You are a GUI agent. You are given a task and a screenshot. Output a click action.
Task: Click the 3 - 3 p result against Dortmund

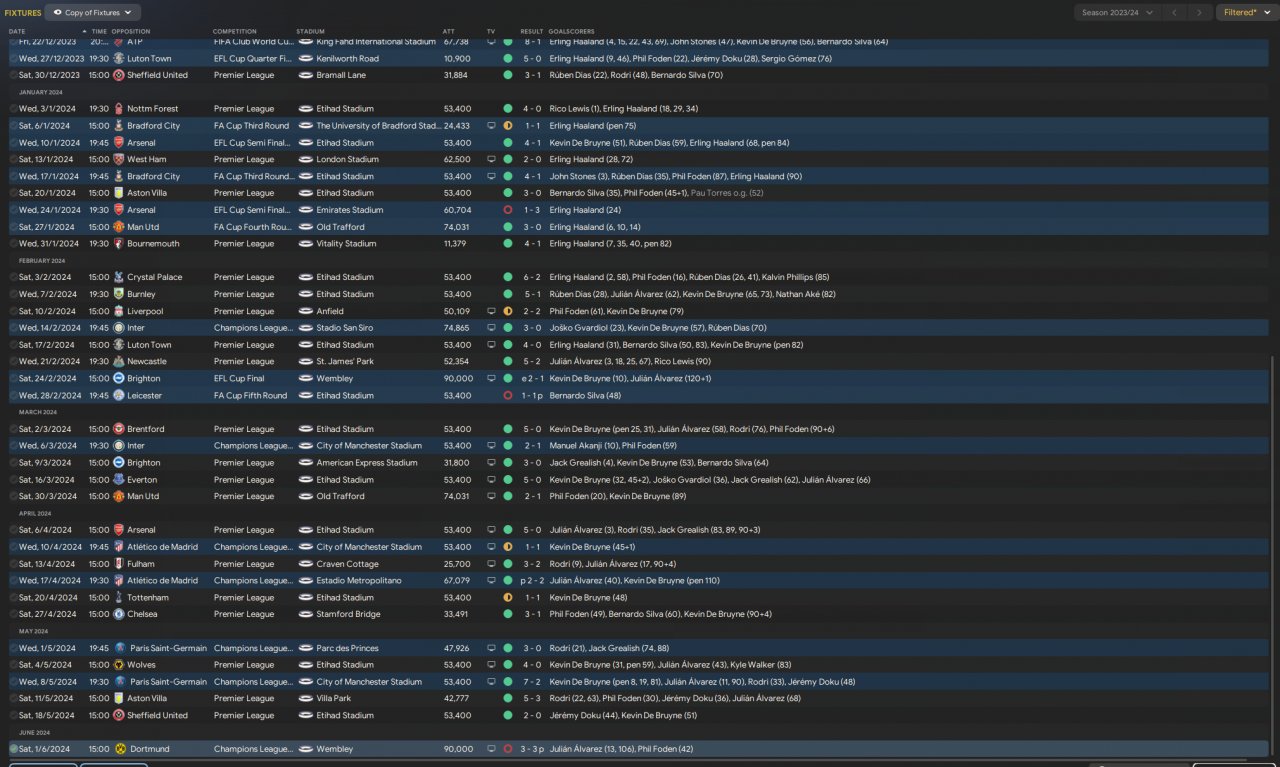(x=534, y=749)
